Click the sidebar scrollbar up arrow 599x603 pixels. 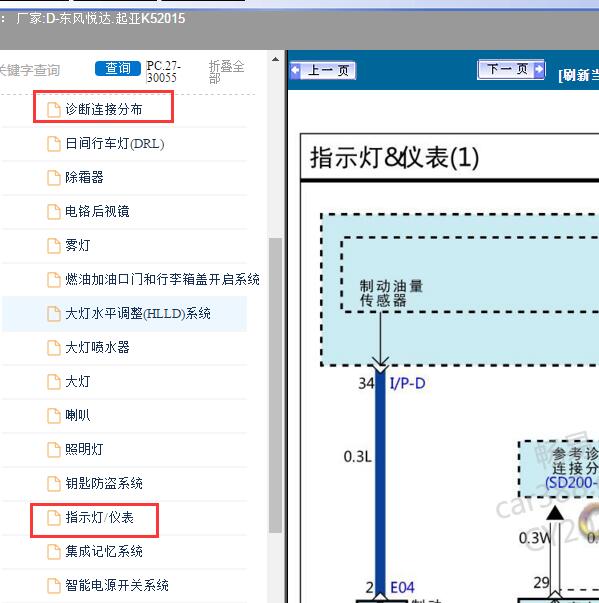click(x=275, y=60)
